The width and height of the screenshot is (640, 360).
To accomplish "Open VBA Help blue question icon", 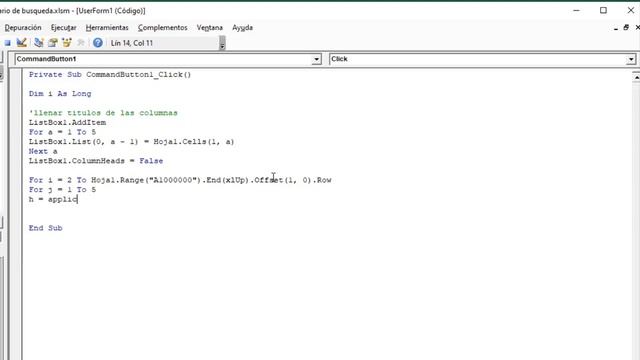I will click(x=98, y=42).
